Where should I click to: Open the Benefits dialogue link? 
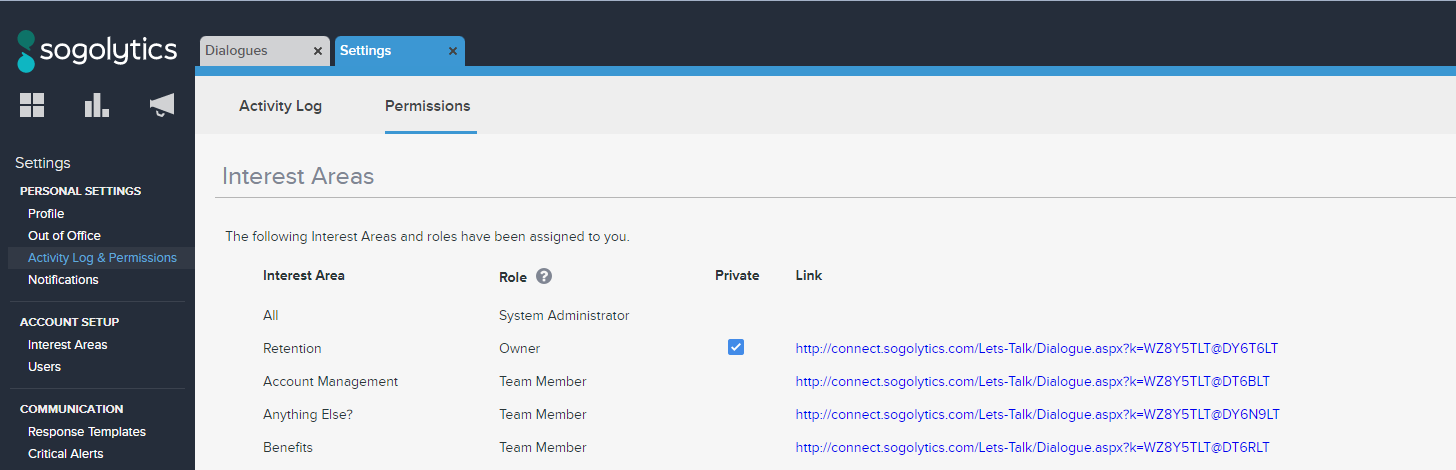pos(1032,448)
